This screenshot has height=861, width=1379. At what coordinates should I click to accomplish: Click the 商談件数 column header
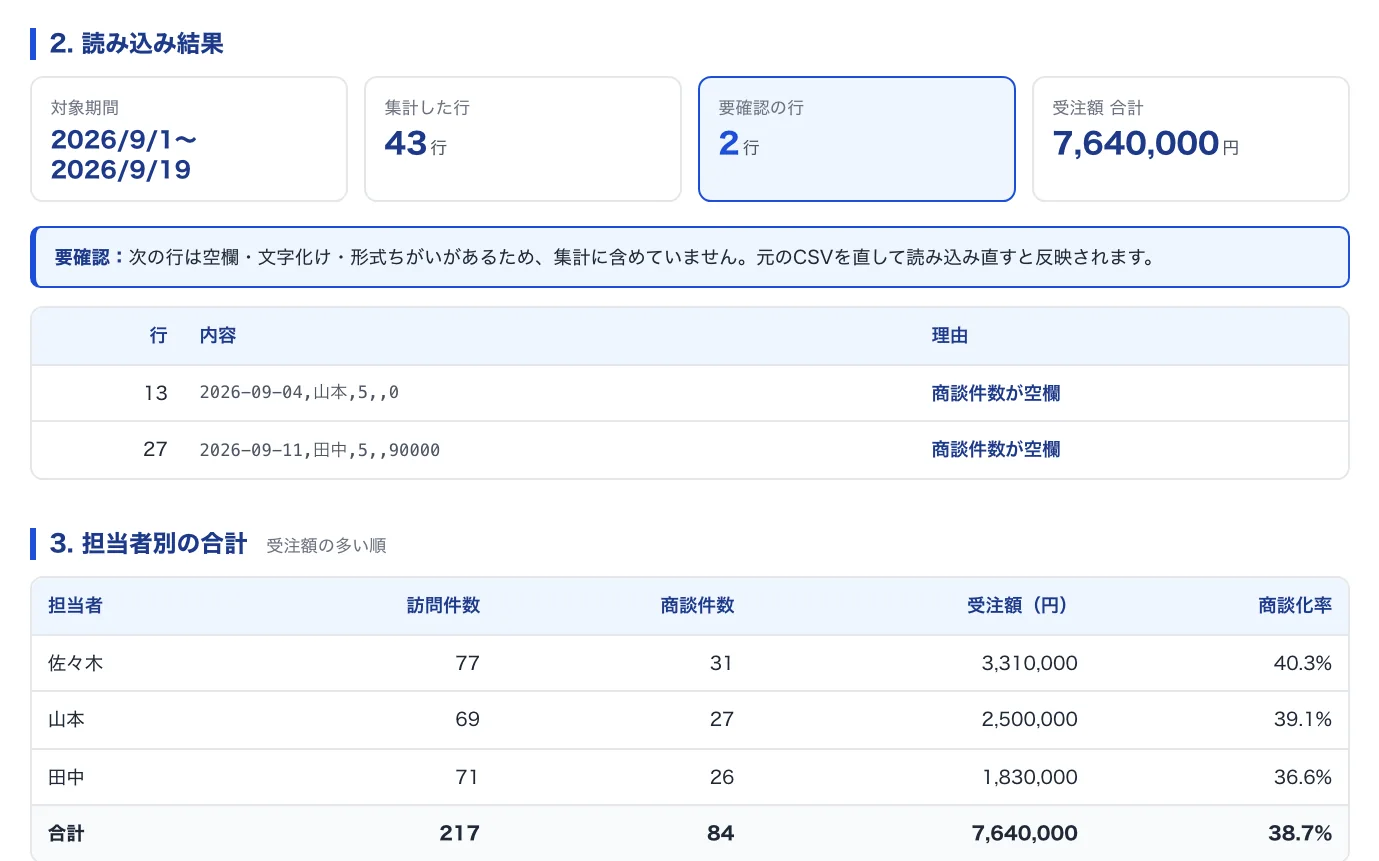pos(698,605)
